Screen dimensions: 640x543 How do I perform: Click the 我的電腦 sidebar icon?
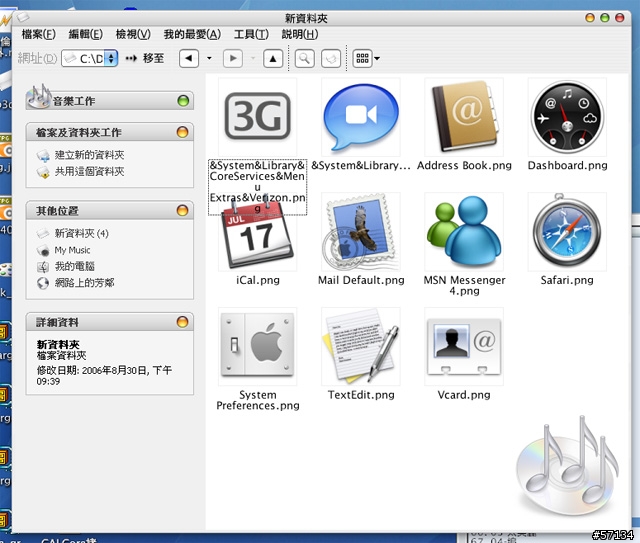click(x=43, y=267)
